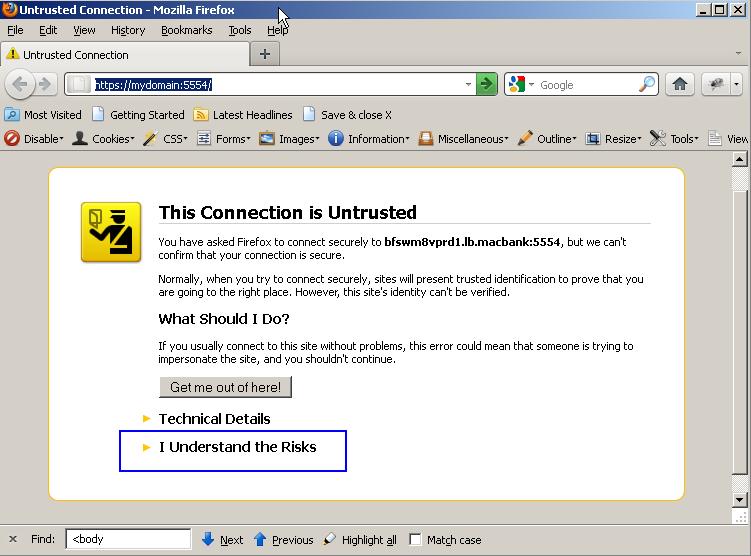Click the scrollbar down arrow

(740, 500)
